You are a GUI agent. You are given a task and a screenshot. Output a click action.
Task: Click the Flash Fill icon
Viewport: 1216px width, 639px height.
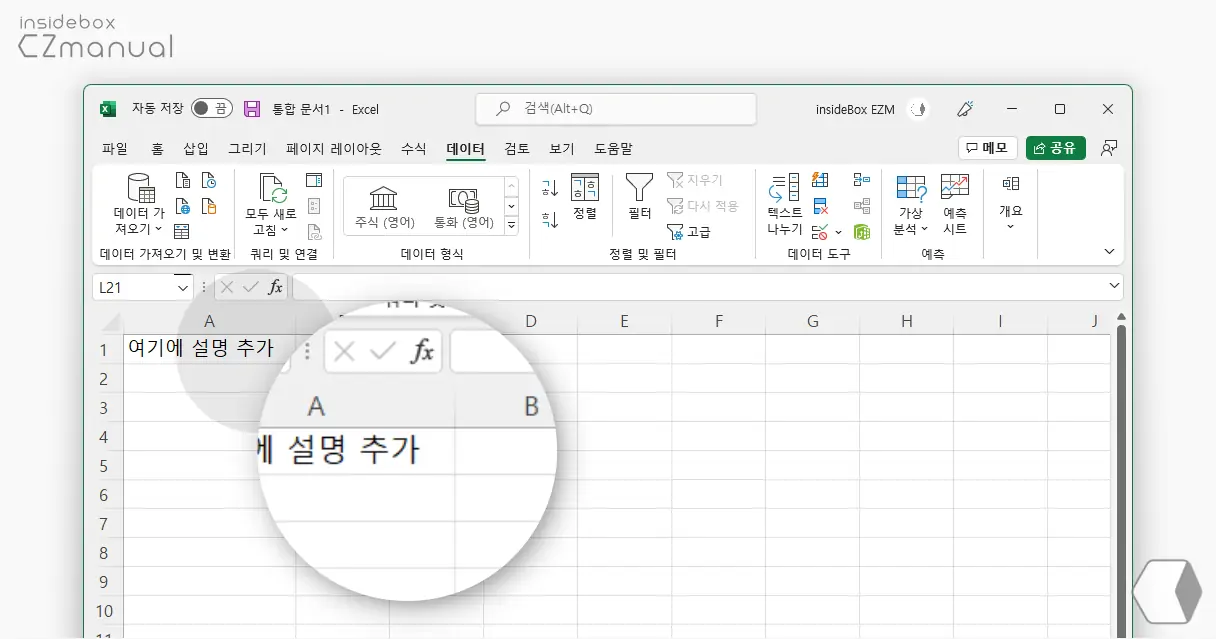[x=821, y=180]
